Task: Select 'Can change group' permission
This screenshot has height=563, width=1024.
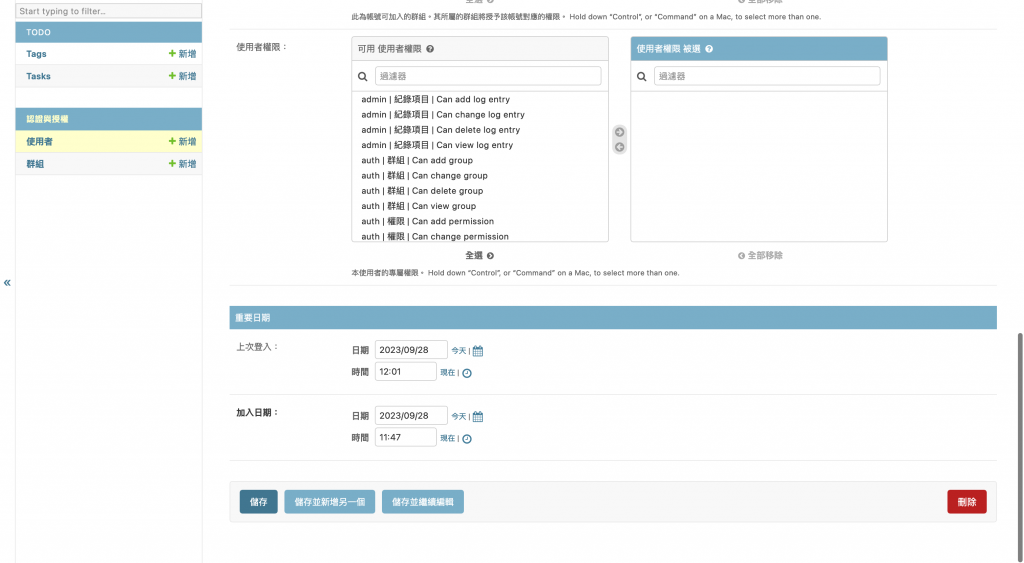Action: [480, 175]
